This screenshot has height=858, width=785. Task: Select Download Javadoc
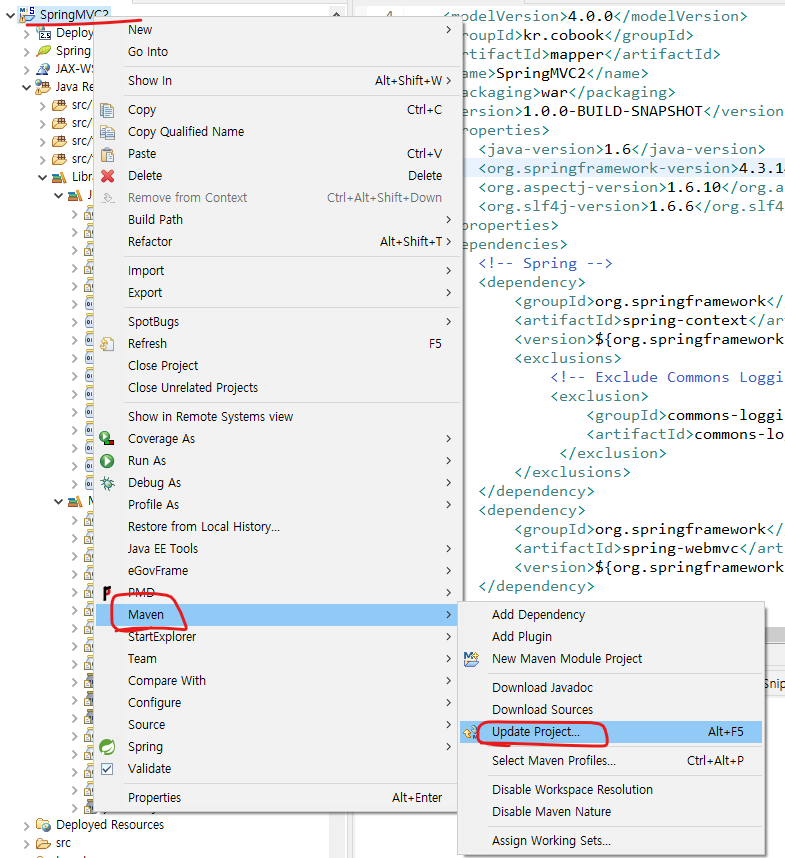[x=611, y=688]
